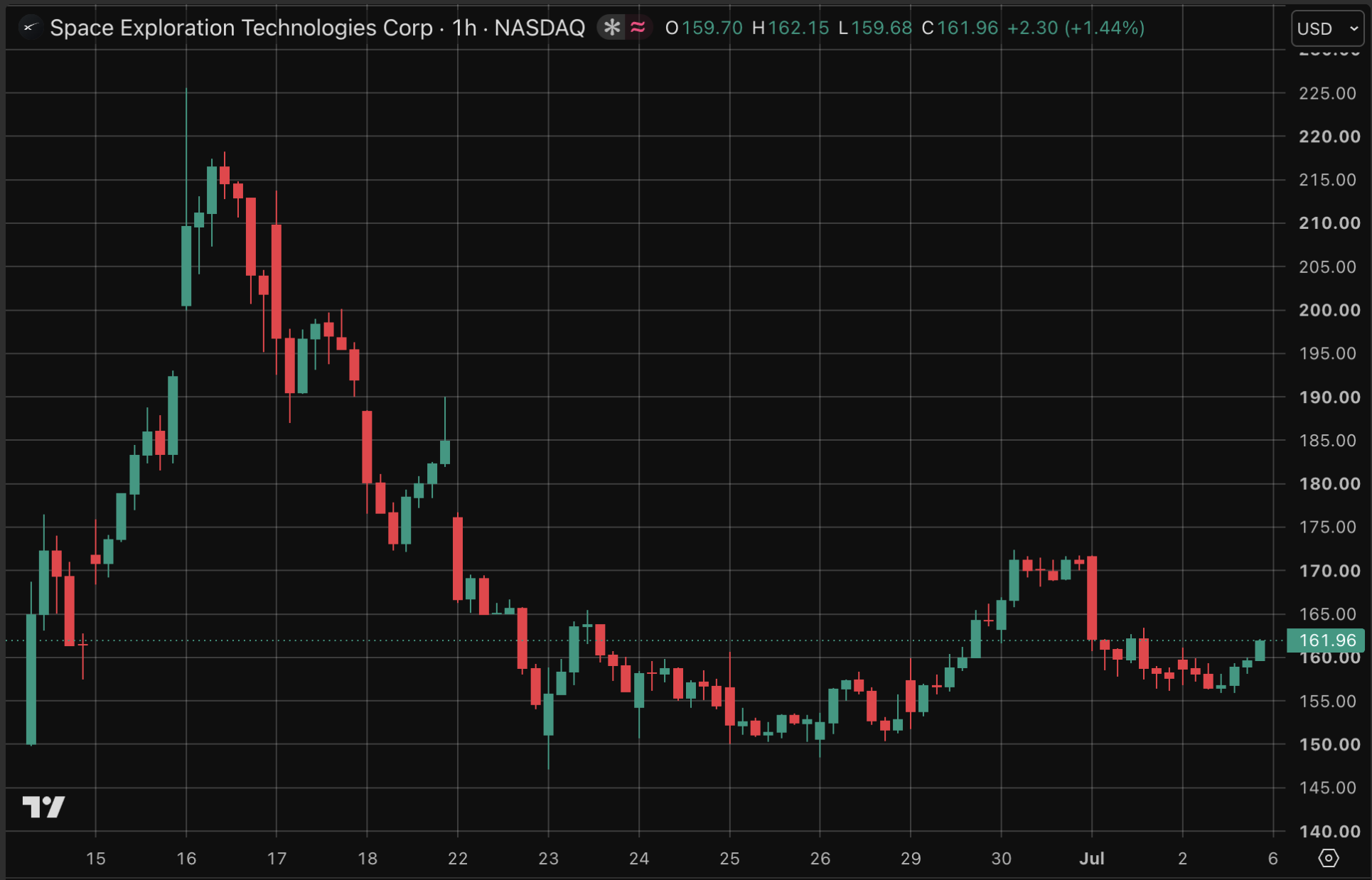Click the SpaceX company logo icon

click(29, 28)
